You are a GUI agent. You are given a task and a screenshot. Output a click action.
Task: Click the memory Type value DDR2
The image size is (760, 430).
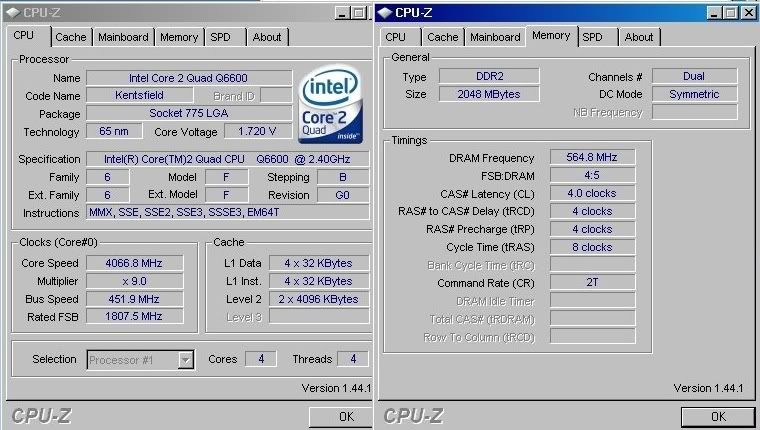[489, 77]
